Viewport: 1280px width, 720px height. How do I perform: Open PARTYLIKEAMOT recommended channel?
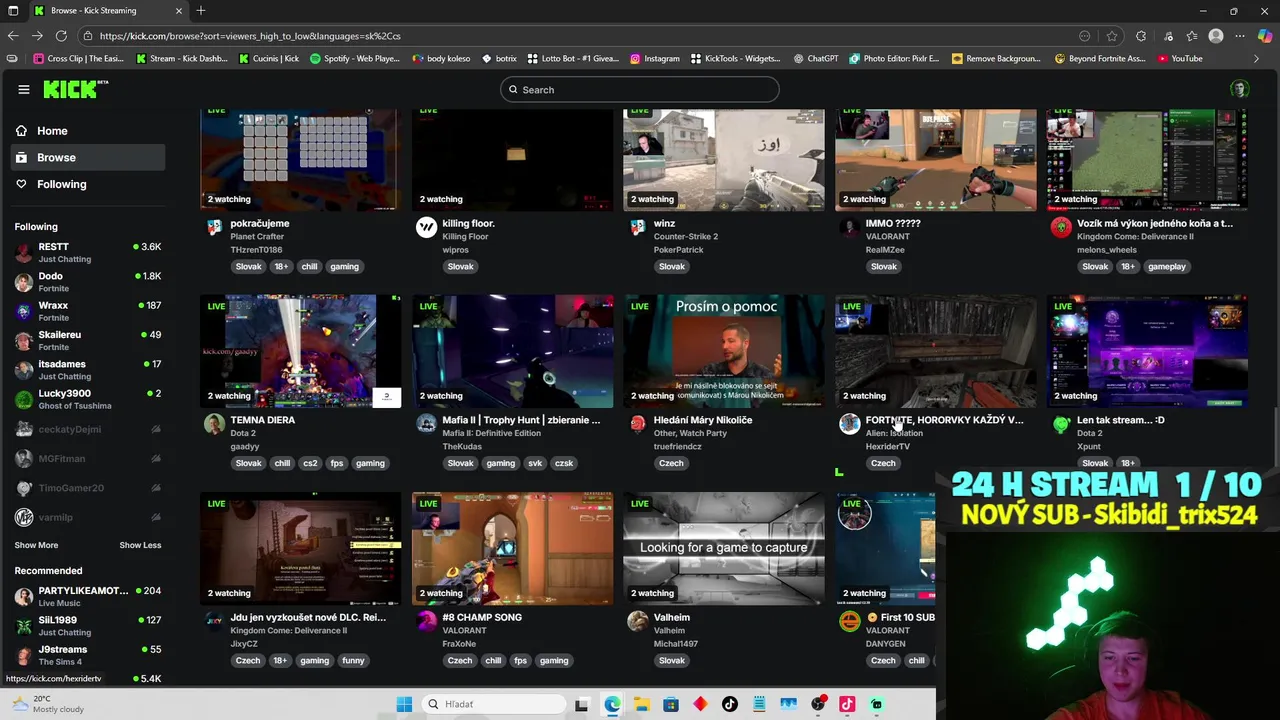pos(88,596)
